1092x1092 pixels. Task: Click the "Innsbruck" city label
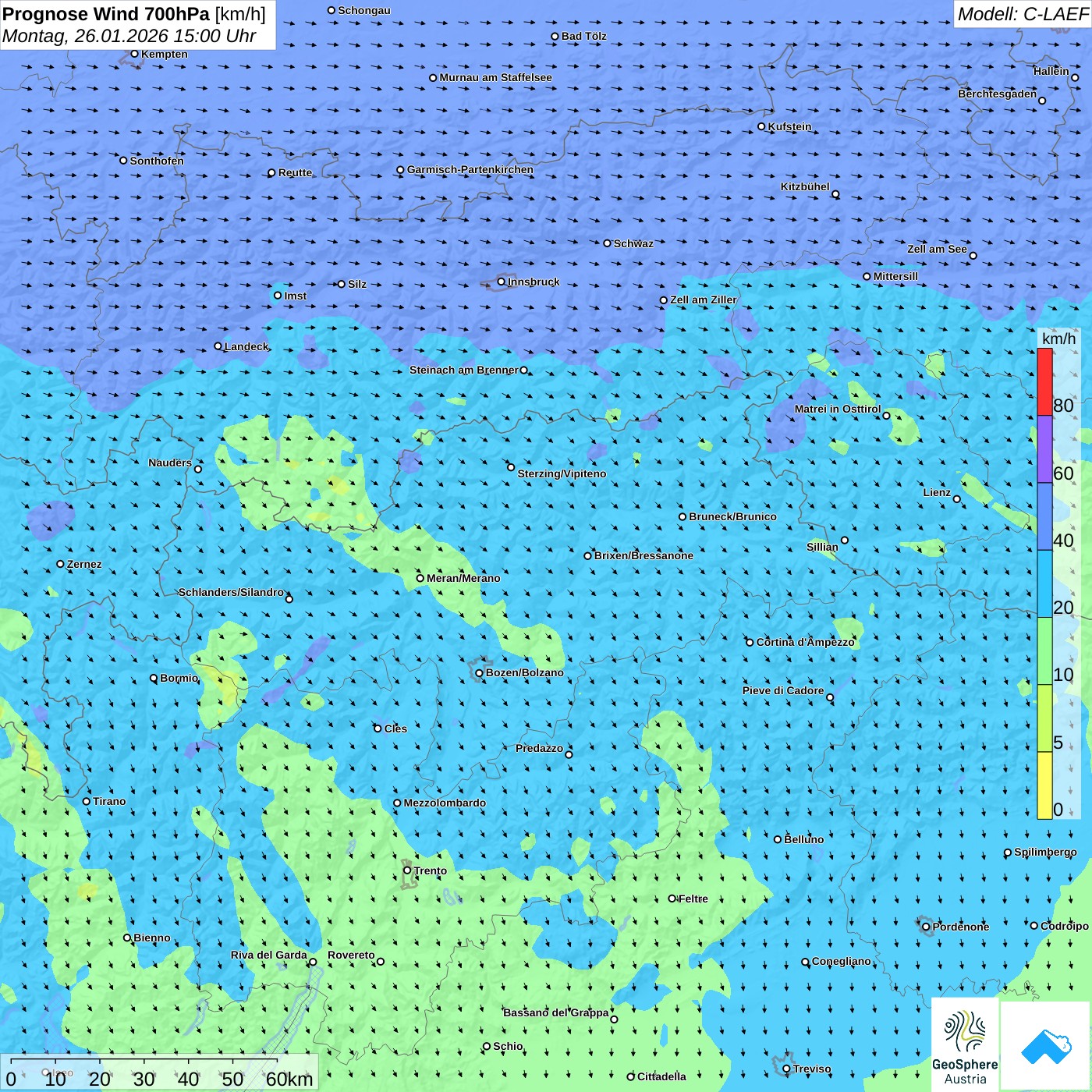[534, 282]
